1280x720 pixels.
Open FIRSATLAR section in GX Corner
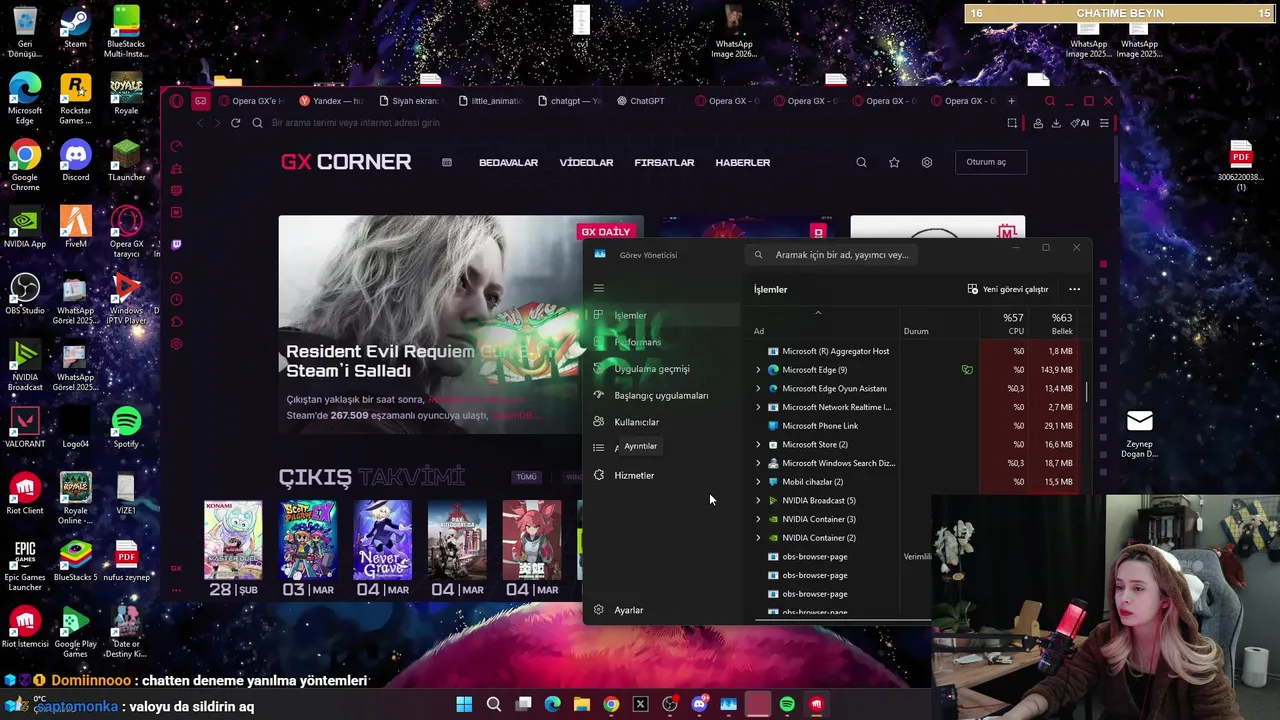664,162
